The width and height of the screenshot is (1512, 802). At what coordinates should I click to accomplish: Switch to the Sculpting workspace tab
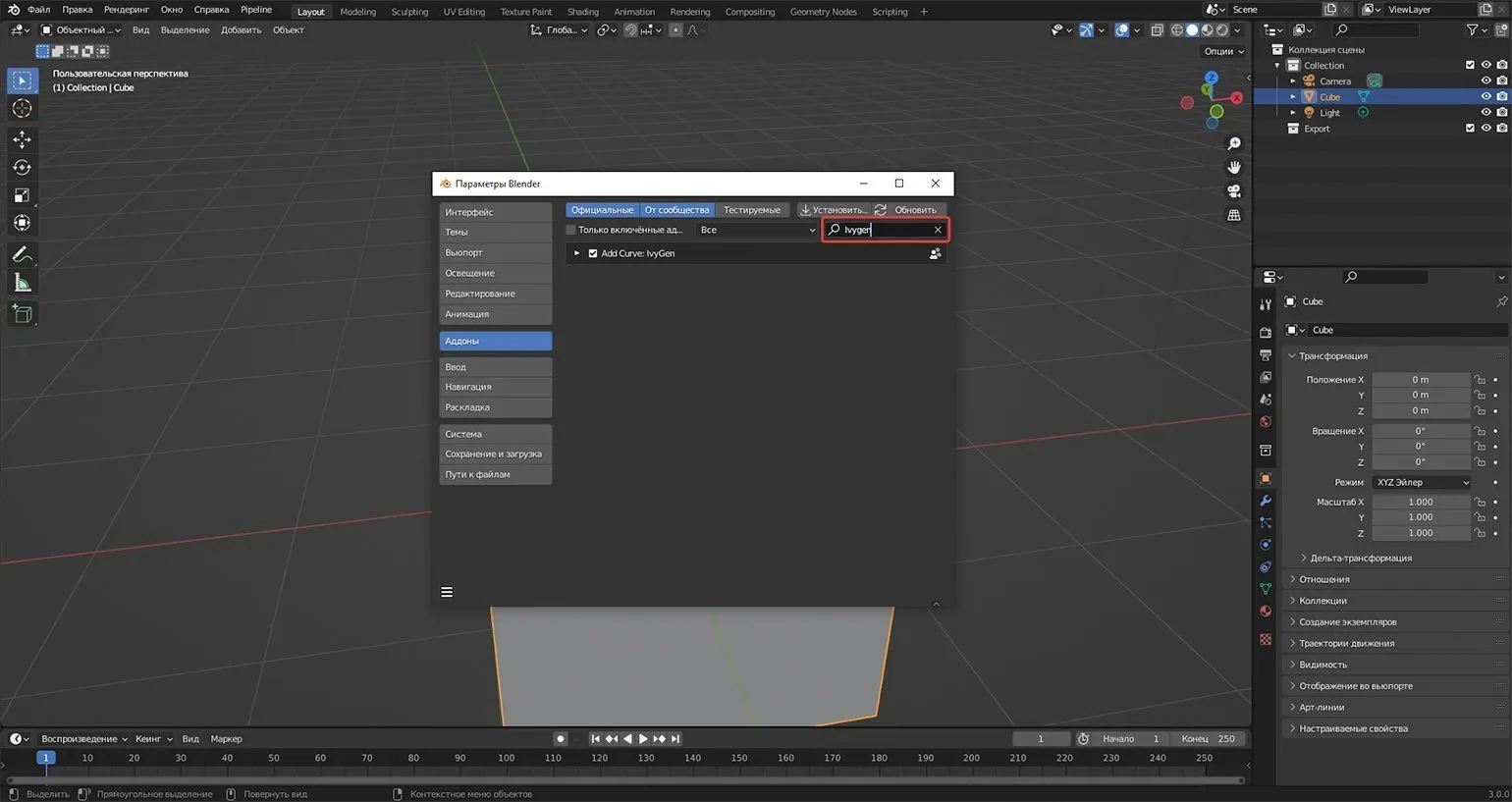click(409, 12)
